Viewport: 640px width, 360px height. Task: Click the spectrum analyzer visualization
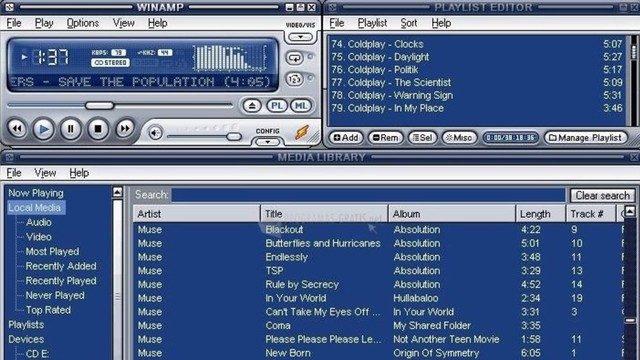231,58
